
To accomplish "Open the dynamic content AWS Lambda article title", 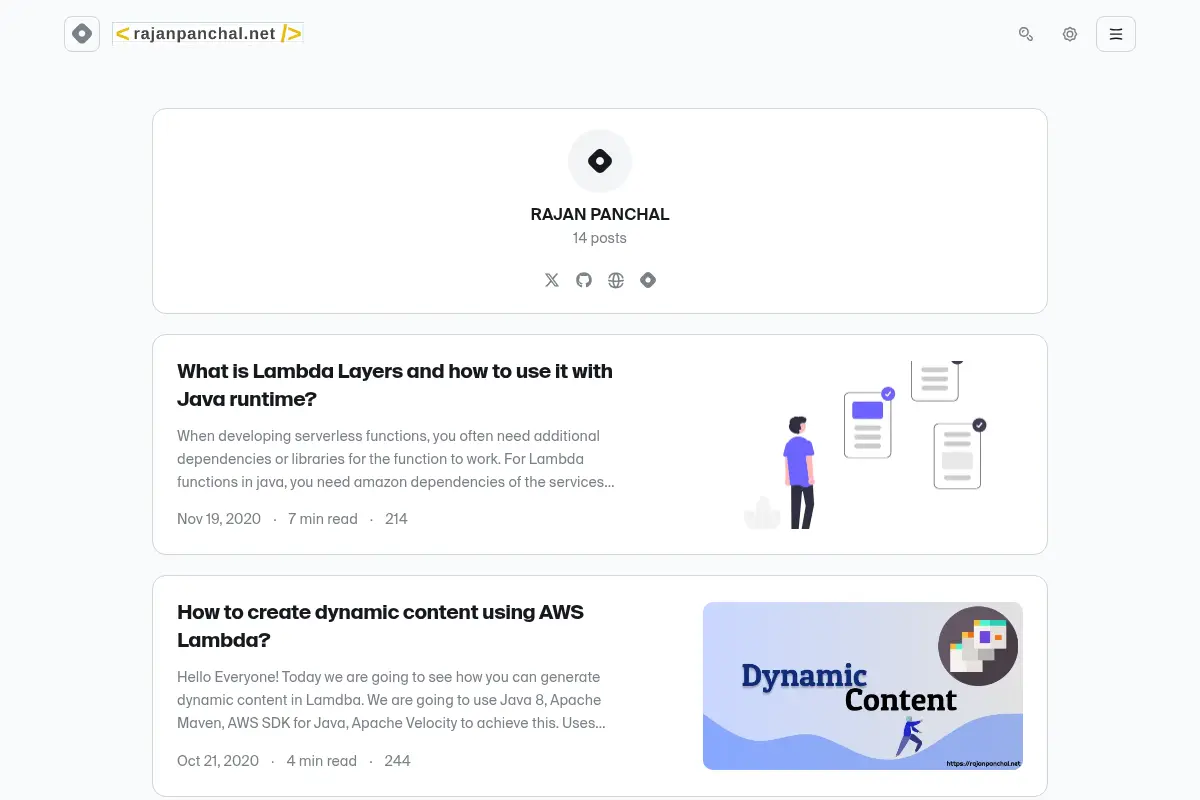I will [380, 626].
